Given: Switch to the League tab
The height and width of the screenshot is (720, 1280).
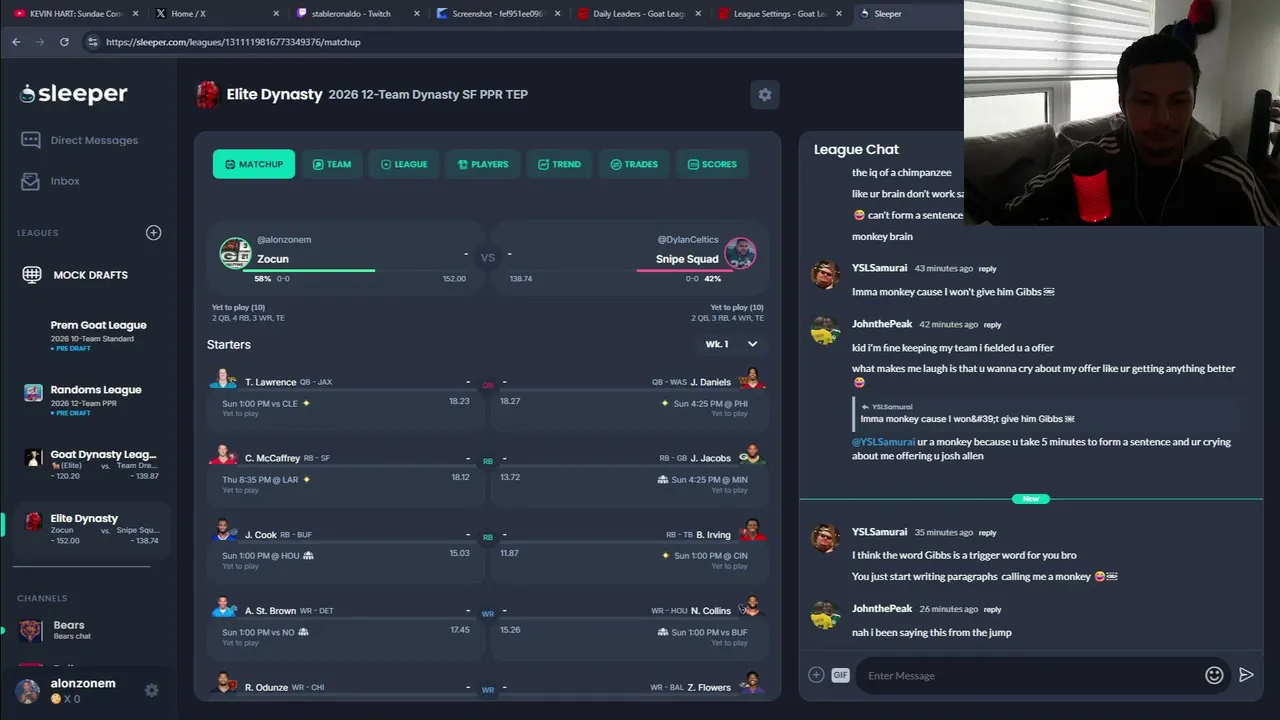Looking at the screenshot, I should [404, 164].
